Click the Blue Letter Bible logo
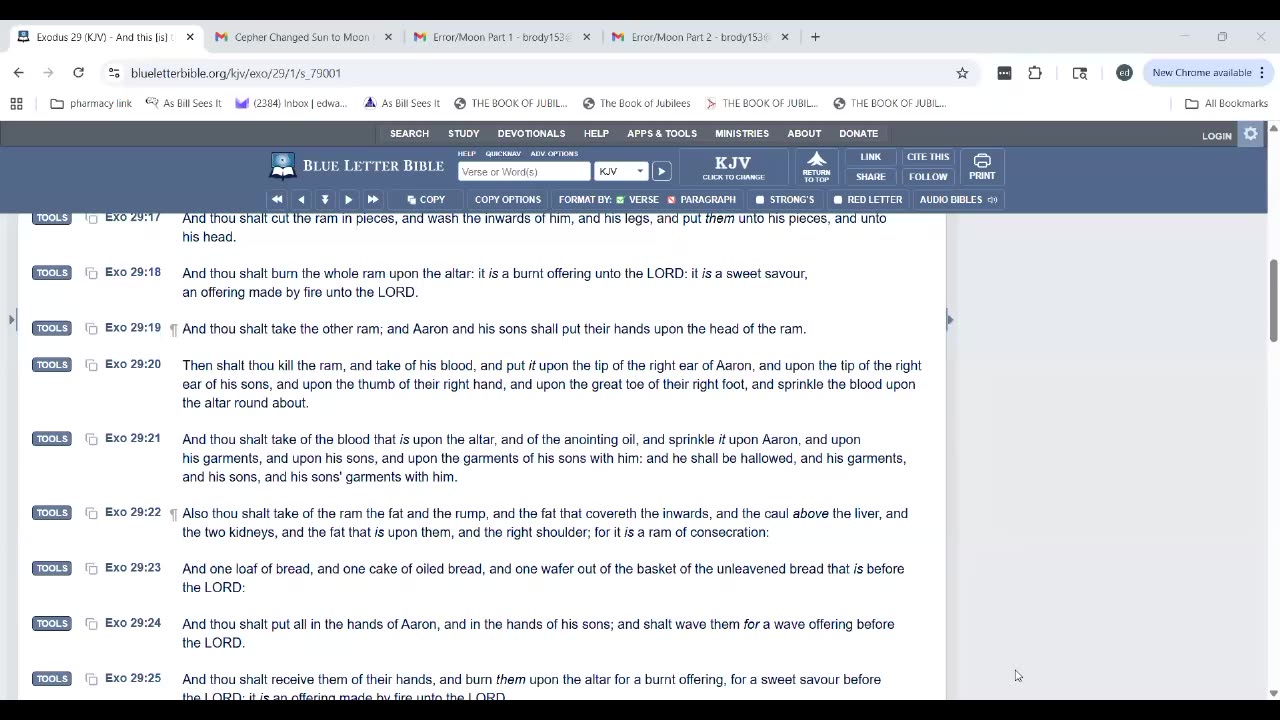 [357, 165]
